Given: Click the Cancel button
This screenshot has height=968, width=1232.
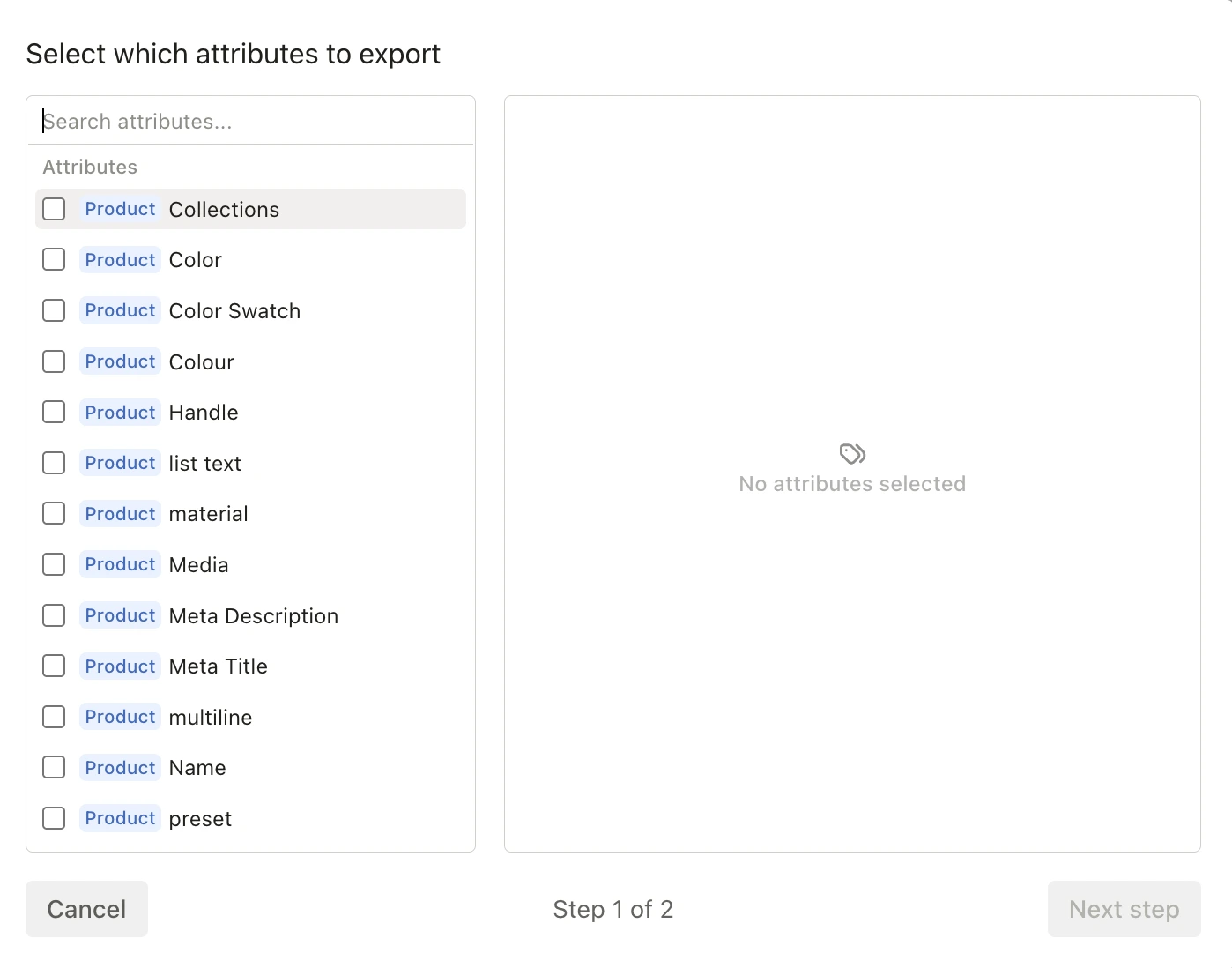Looking at the screenshot, I should [x=86, y=909].
